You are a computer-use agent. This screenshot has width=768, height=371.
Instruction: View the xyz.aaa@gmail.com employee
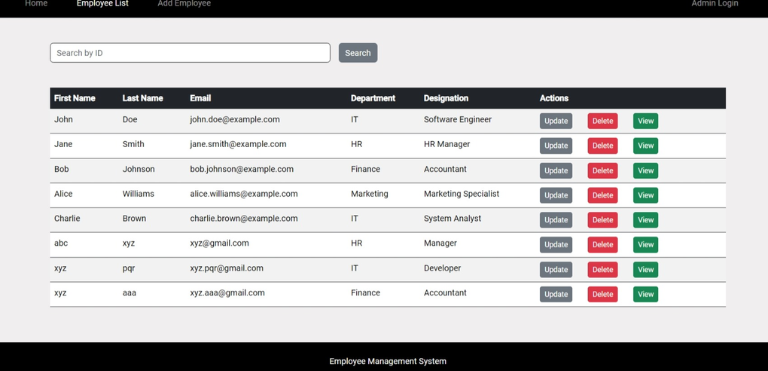[646, 294]
